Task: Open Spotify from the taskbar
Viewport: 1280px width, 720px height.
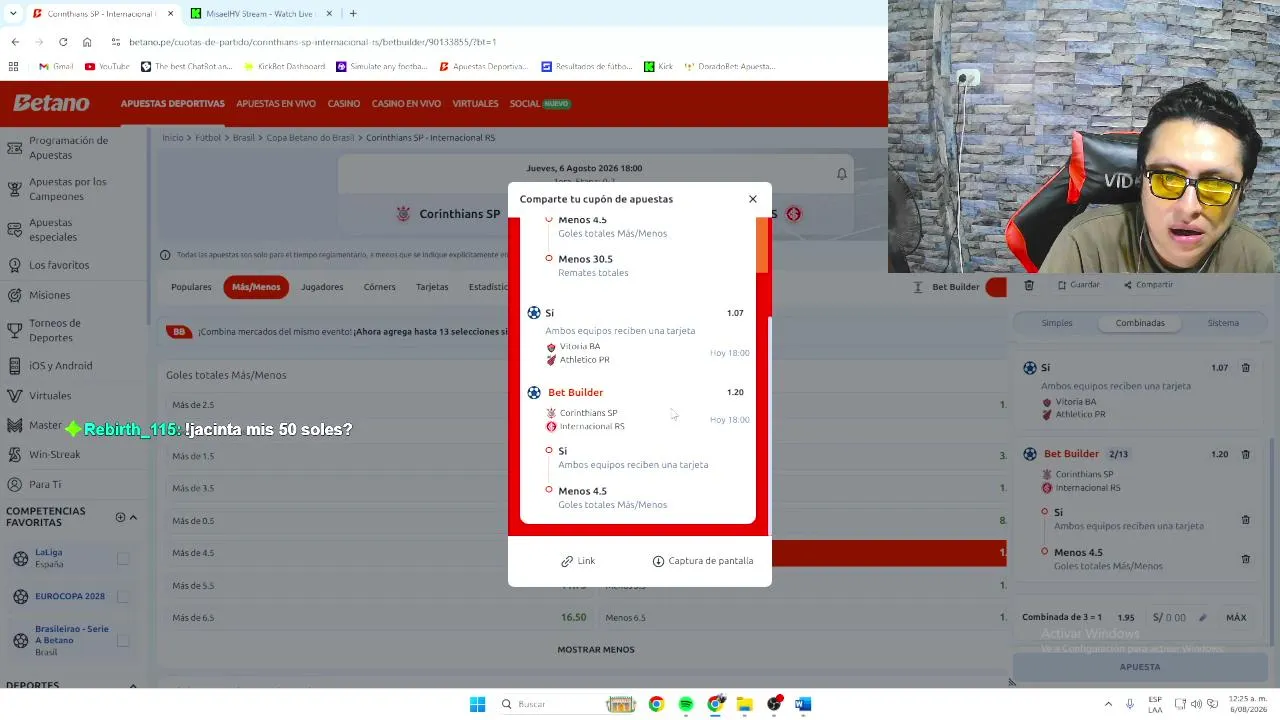Action: (x=686, y=704)
